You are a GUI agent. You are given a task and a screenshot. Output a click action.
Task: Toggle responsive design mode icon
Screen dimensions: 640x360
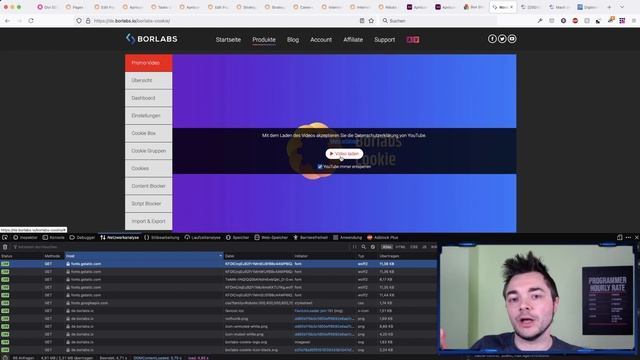620,238
